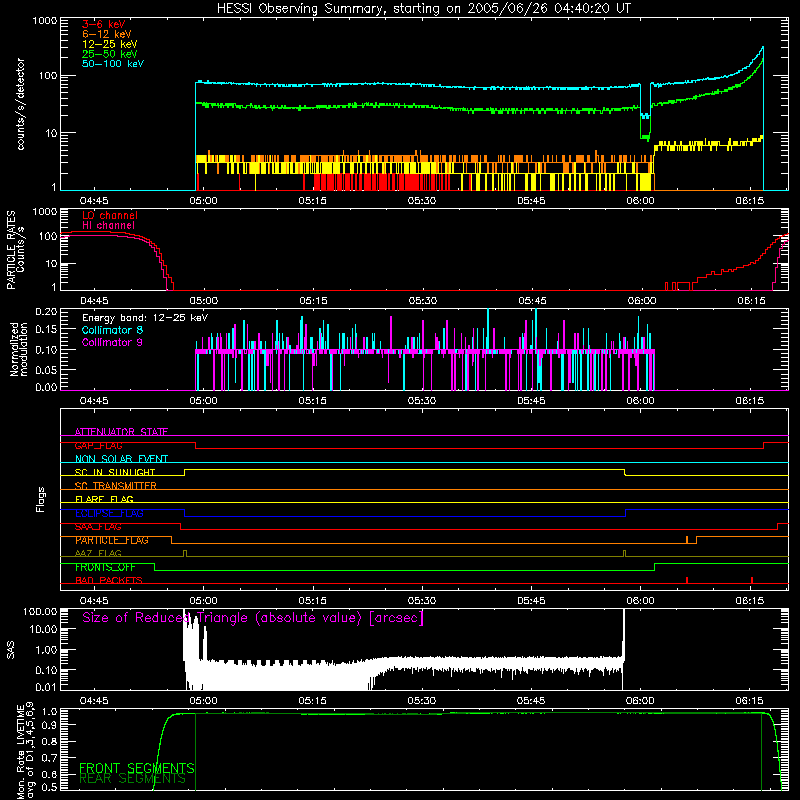This screenshot has height=800, width=800.
Task: Click the 05:00 tick on flags plot
Action: [203, 601]
